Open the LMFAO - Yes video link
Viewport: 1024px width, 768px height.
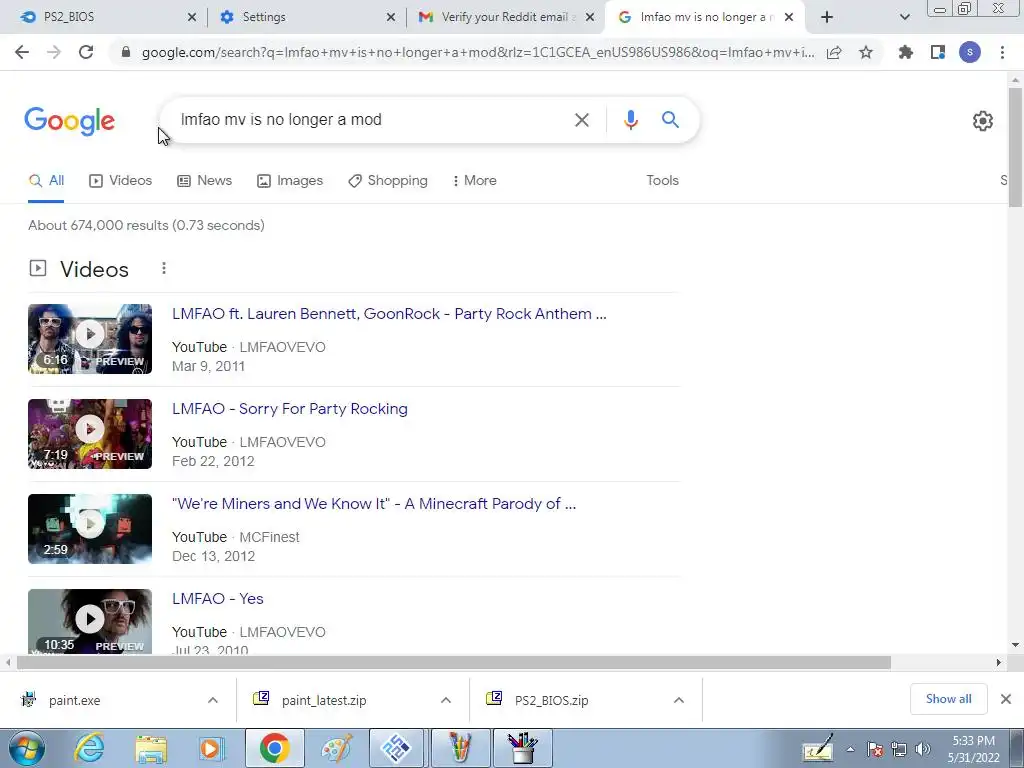click(x=217, y=599)
